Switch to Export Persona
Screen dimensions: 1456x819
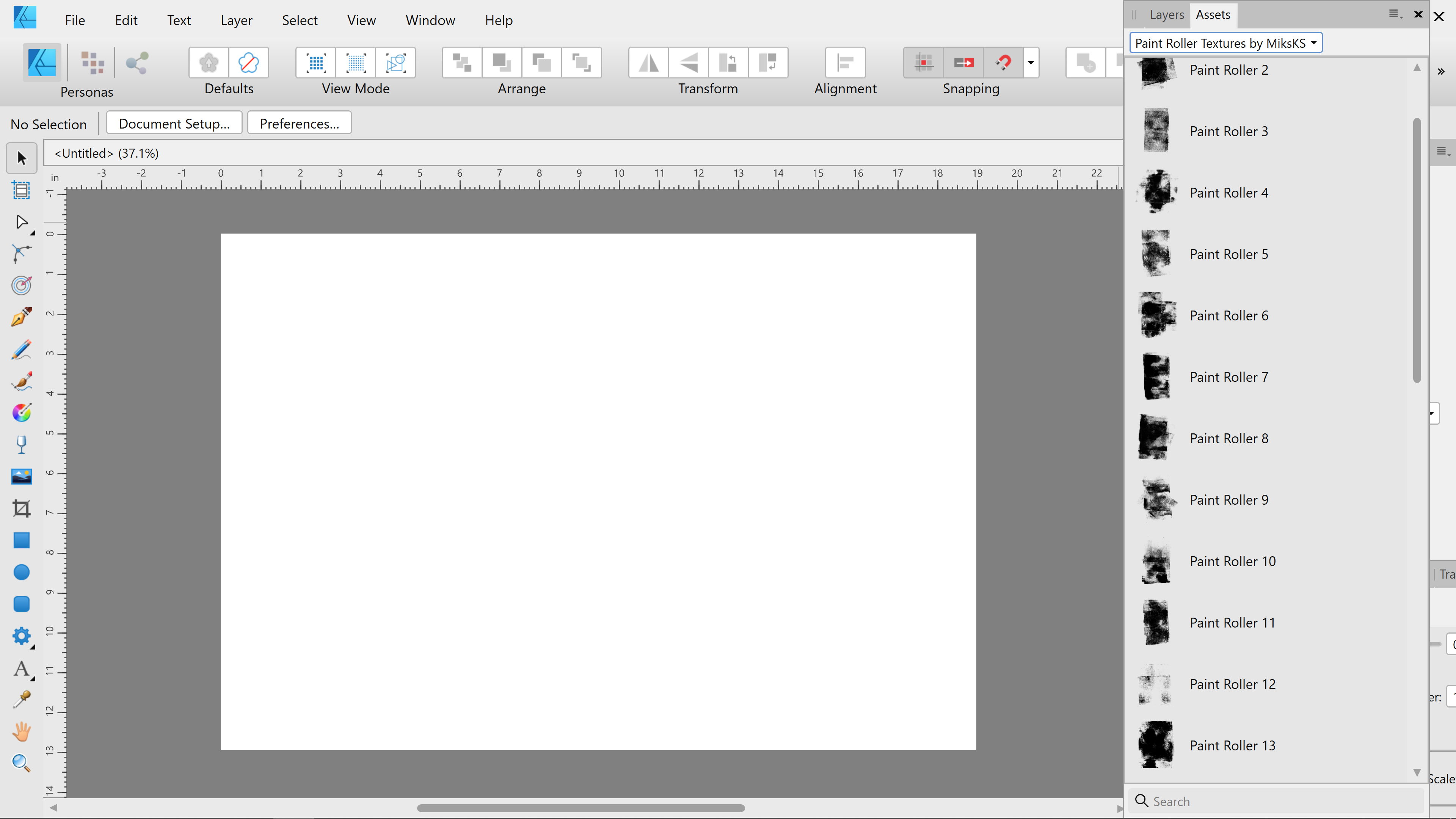pyautogui.click(x=137, y=63)
